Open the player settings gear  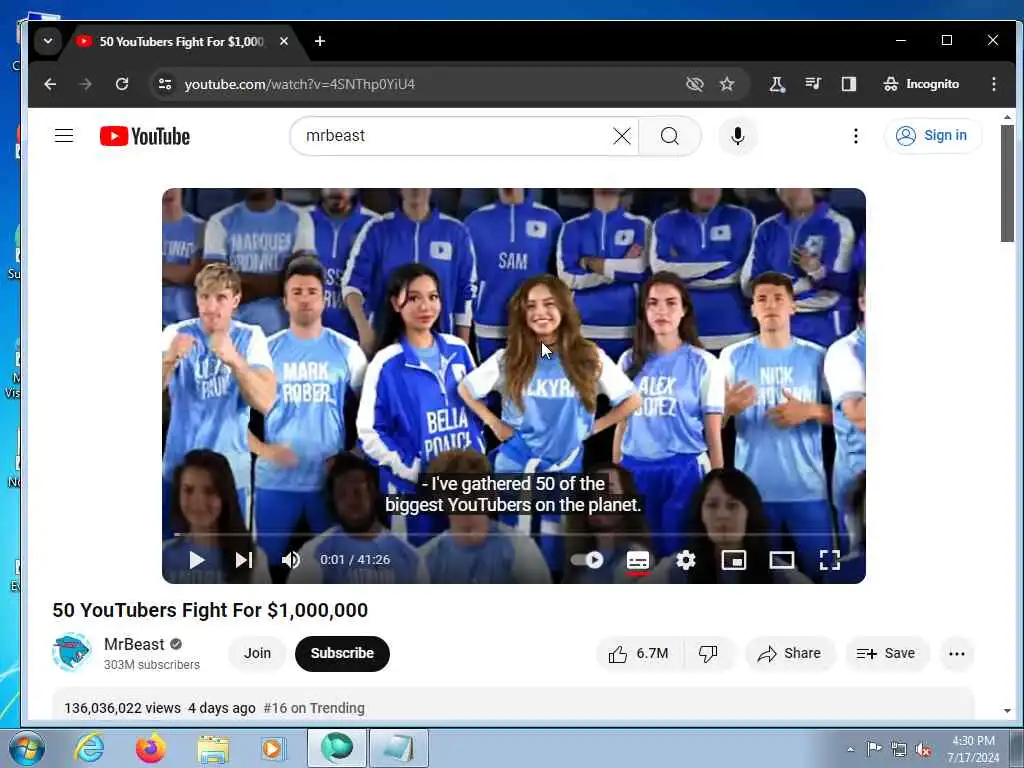686,560
